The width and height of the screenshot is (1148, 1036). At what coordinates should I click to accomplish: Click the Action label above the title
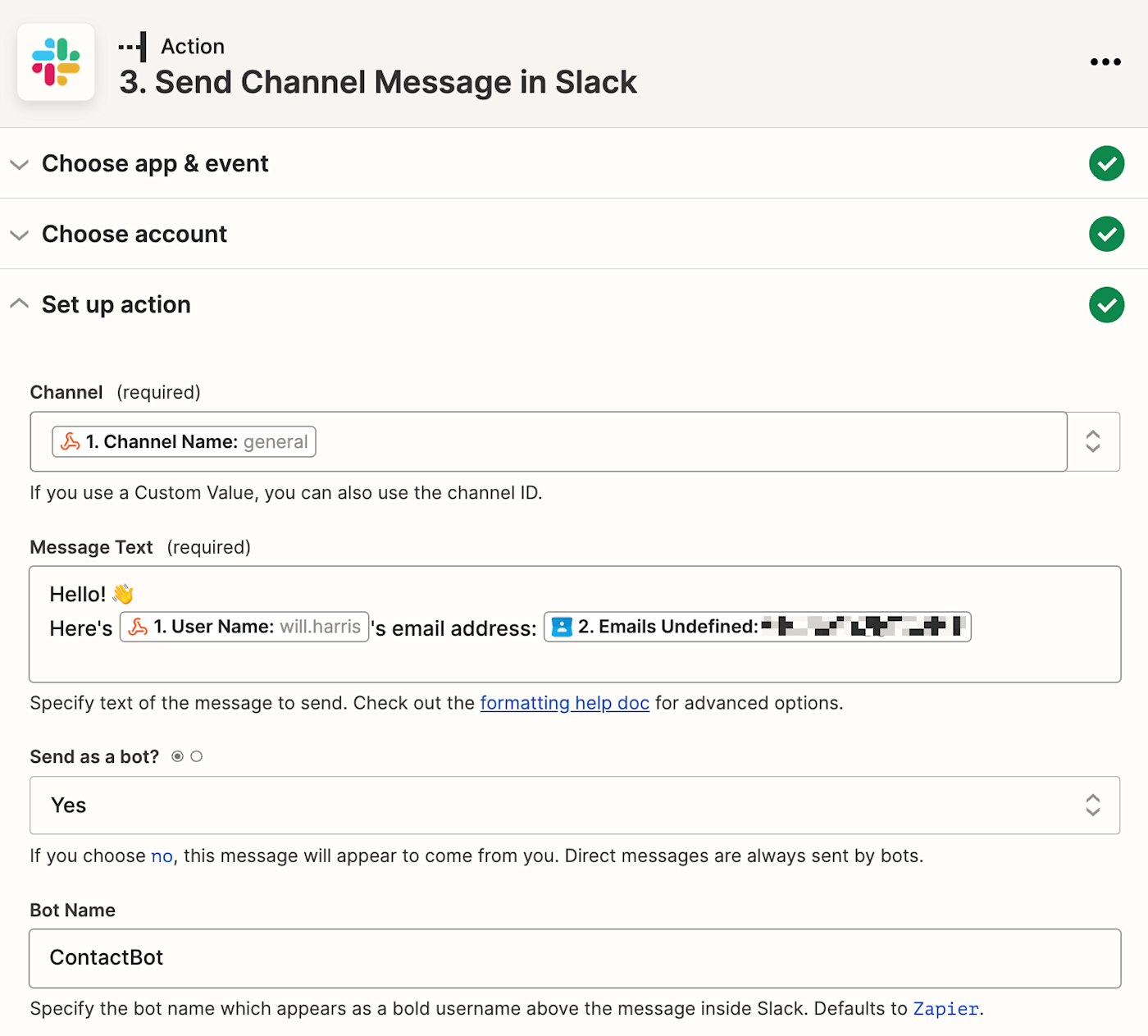pyautogui.click(x=193, y=47)
